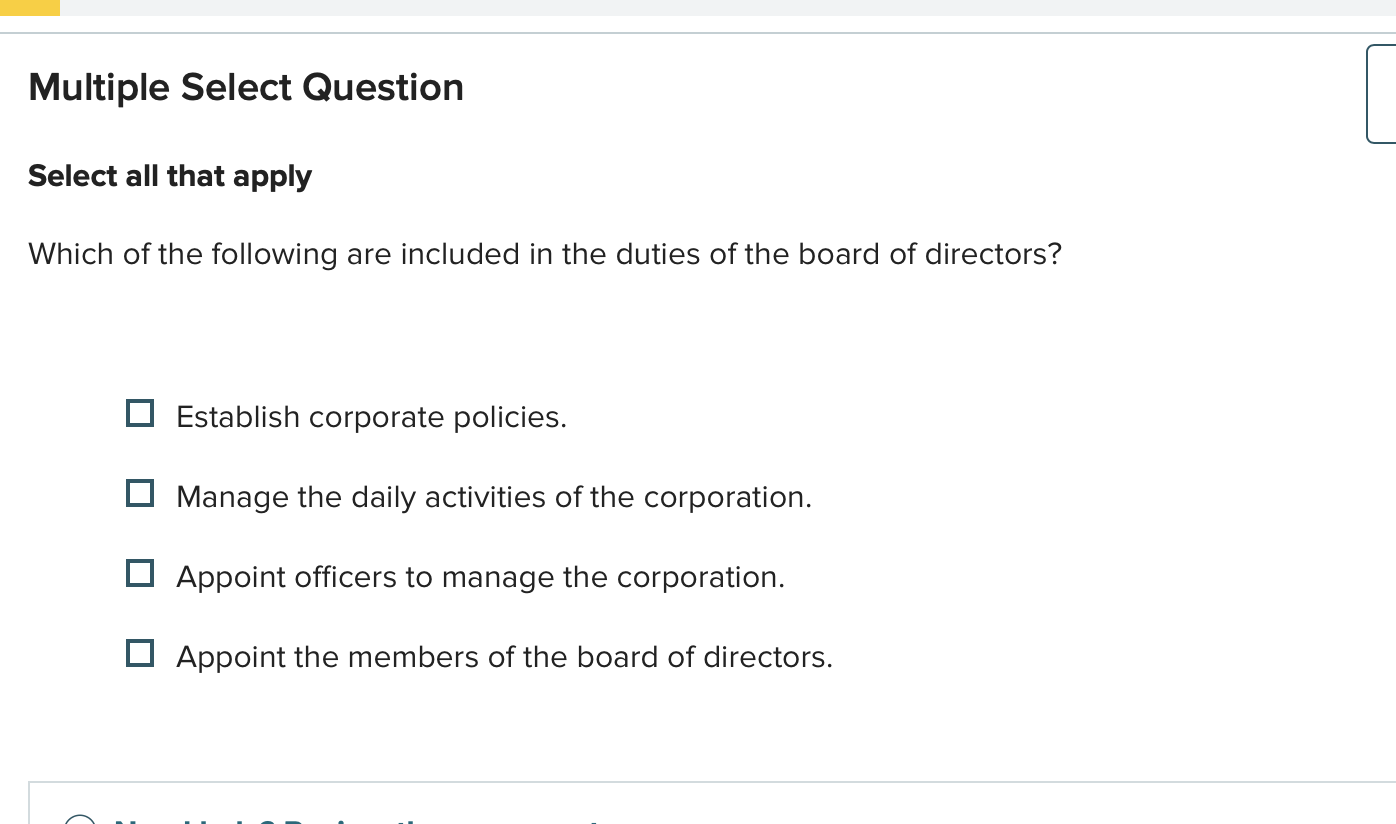
Task: Check Appoint officers to manage the corporation
Action: tap(140, 572)
